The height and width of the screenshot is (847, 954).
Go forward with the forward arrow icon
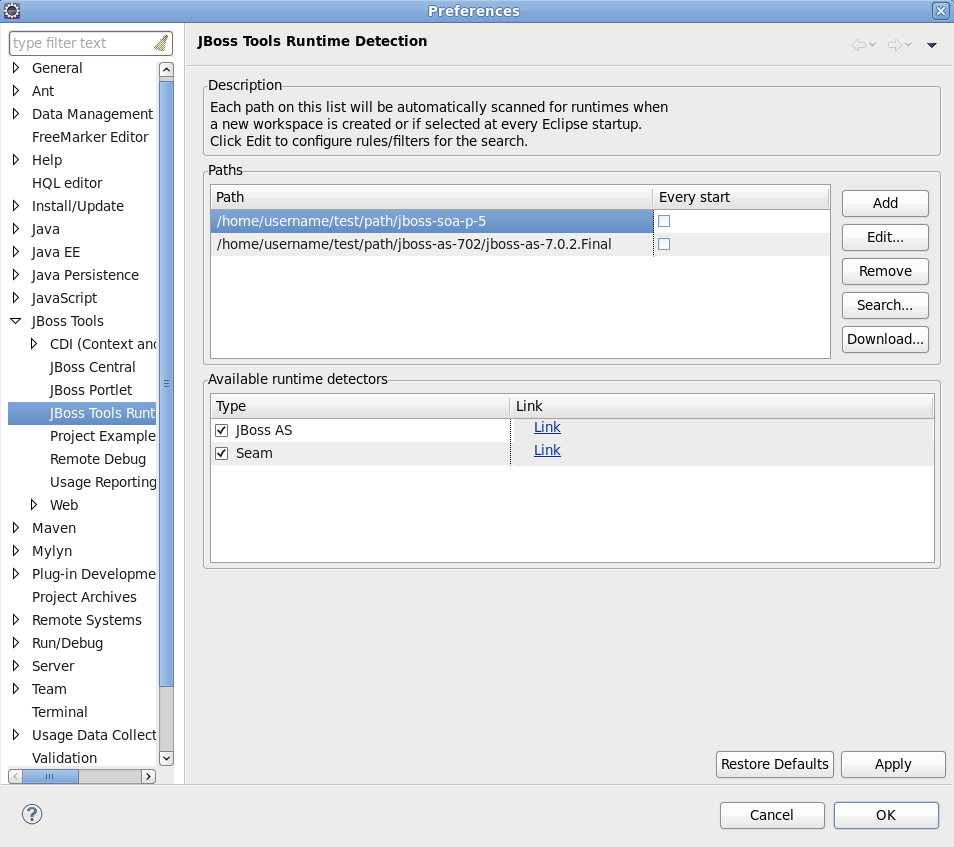pos(895,44)
